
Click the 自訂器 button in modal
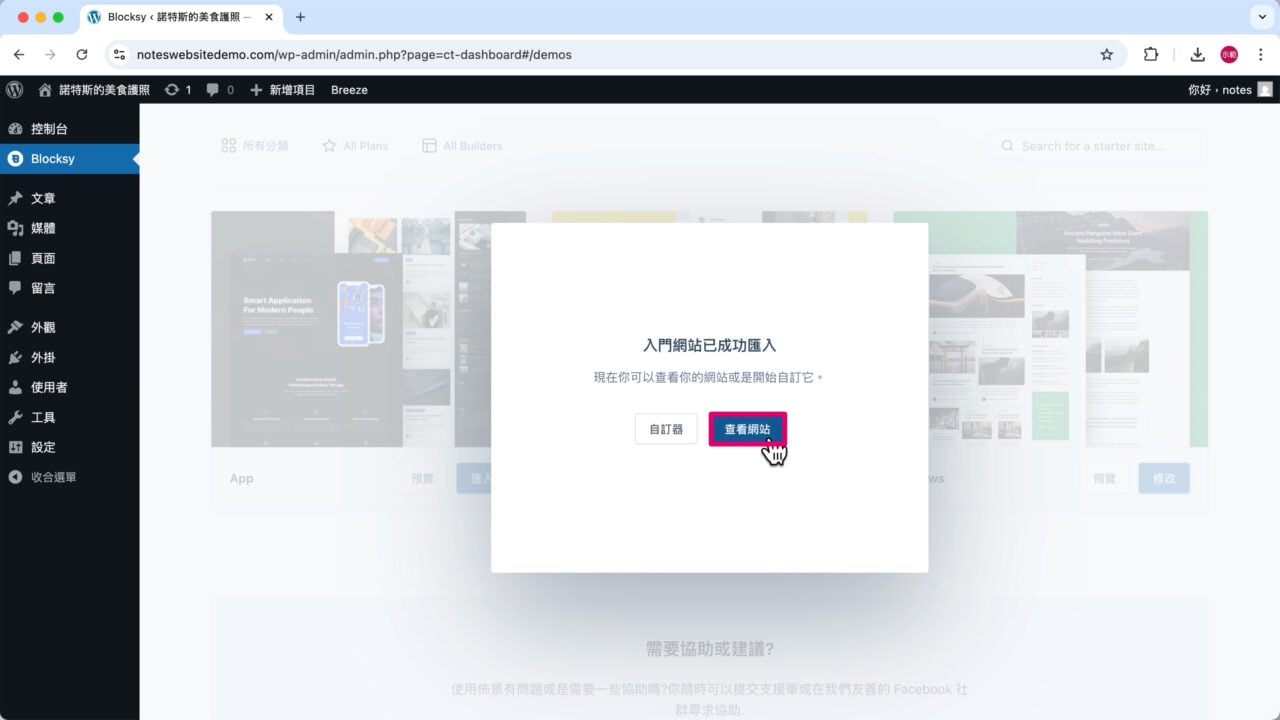665,428
